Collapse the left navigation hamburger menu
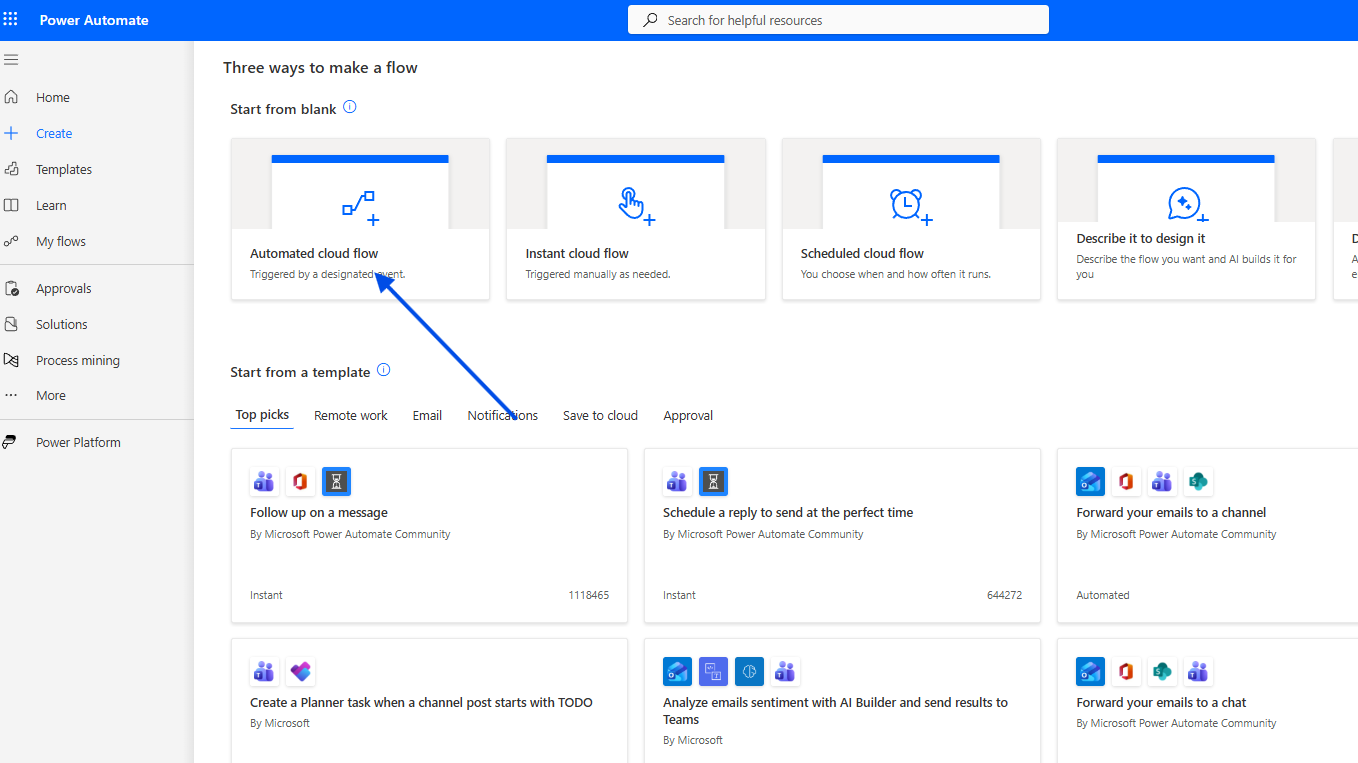 coord(11,60)
